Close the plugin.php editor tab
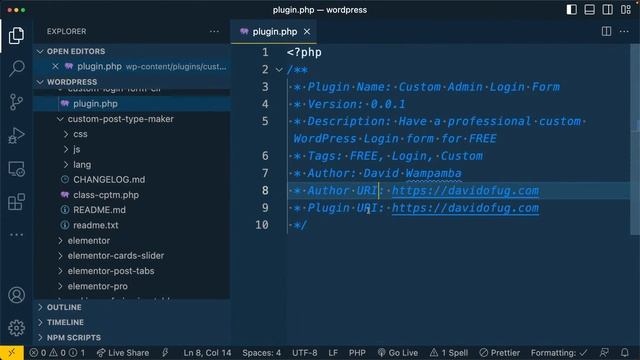 coord(307,31)
